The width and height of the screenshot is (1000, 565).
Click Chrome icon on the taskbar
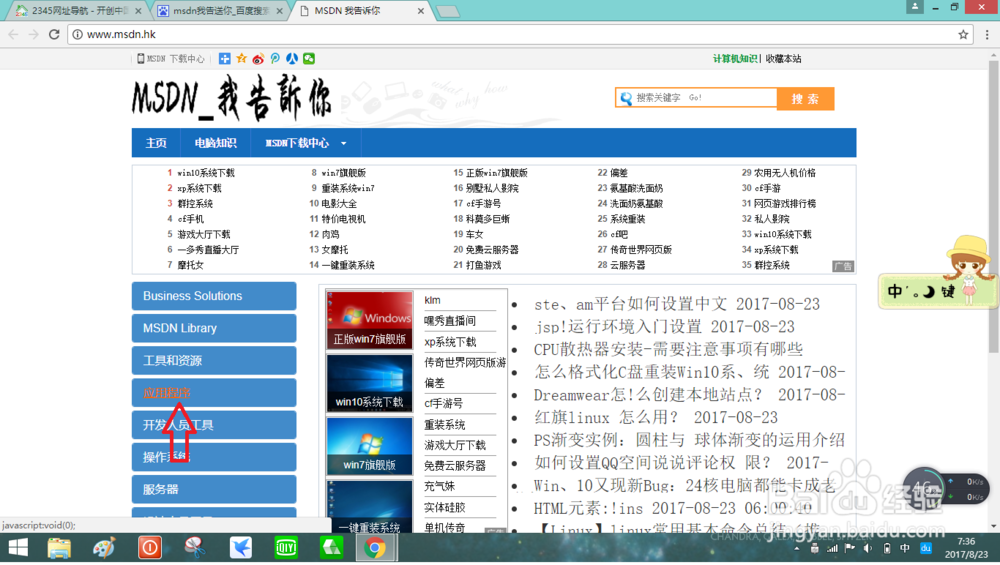click(x=376, y=548)
